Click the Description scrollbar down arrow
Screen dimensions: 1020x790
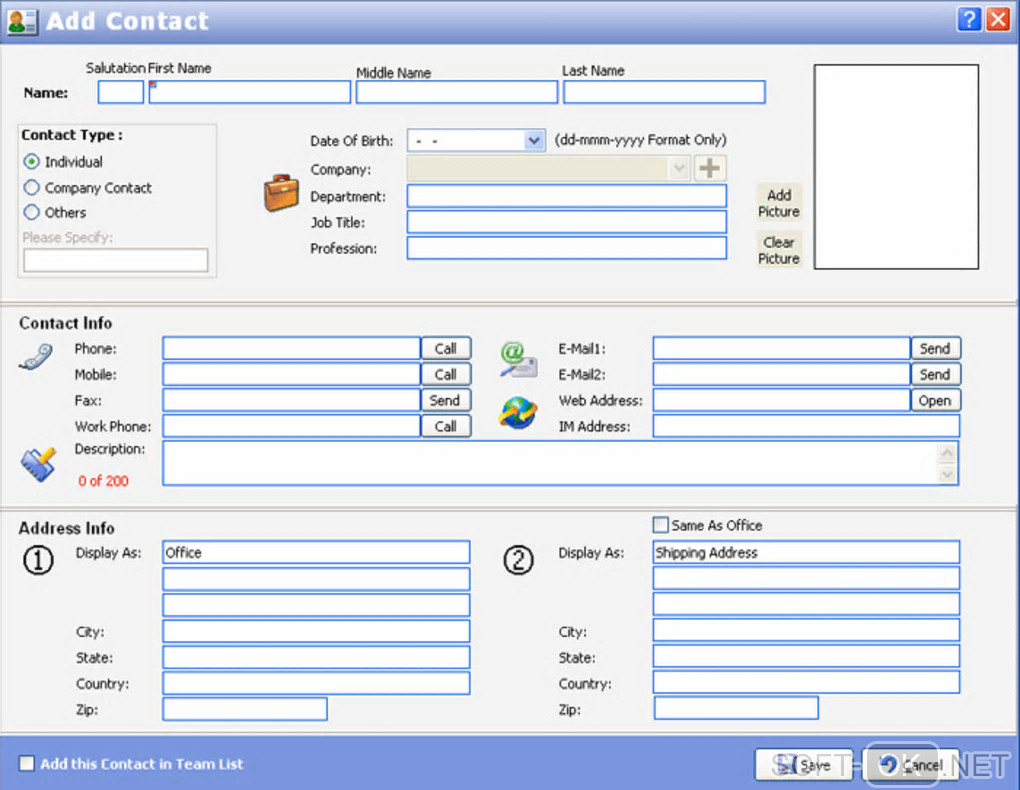[x=947, y=474]
